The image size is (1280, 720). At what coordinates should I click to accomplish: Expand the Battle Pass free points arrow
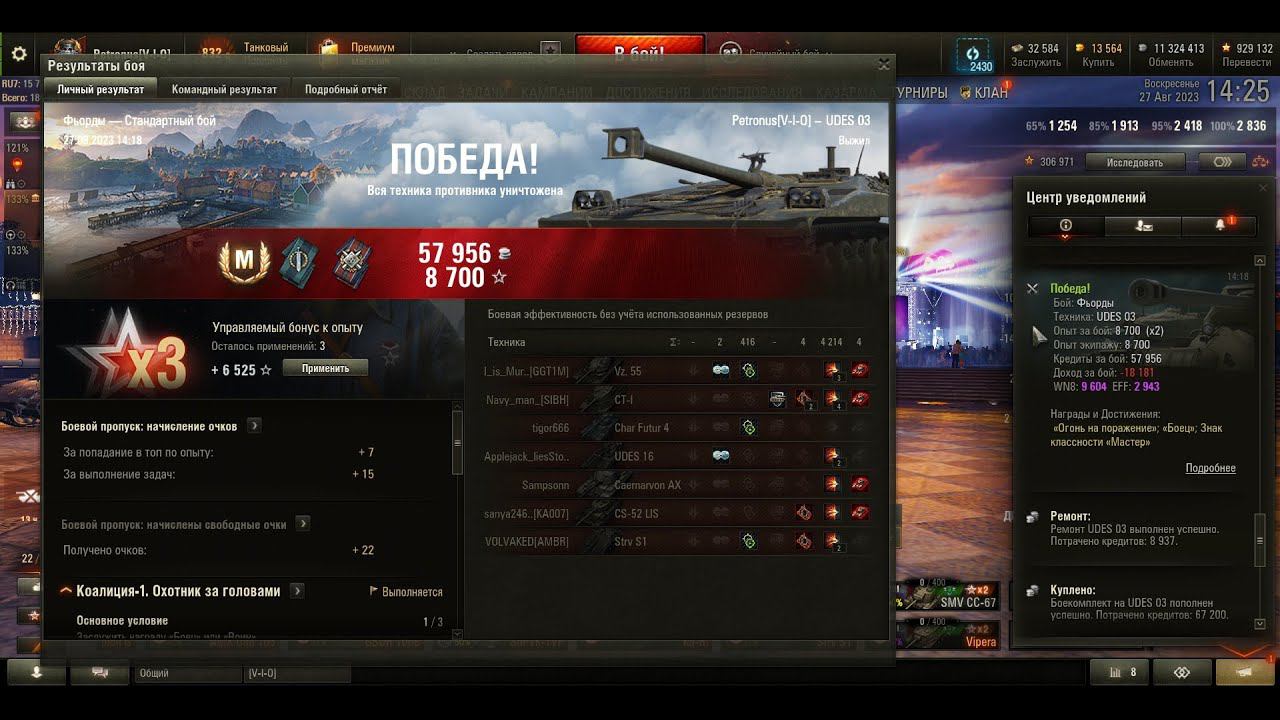(303, 524)
